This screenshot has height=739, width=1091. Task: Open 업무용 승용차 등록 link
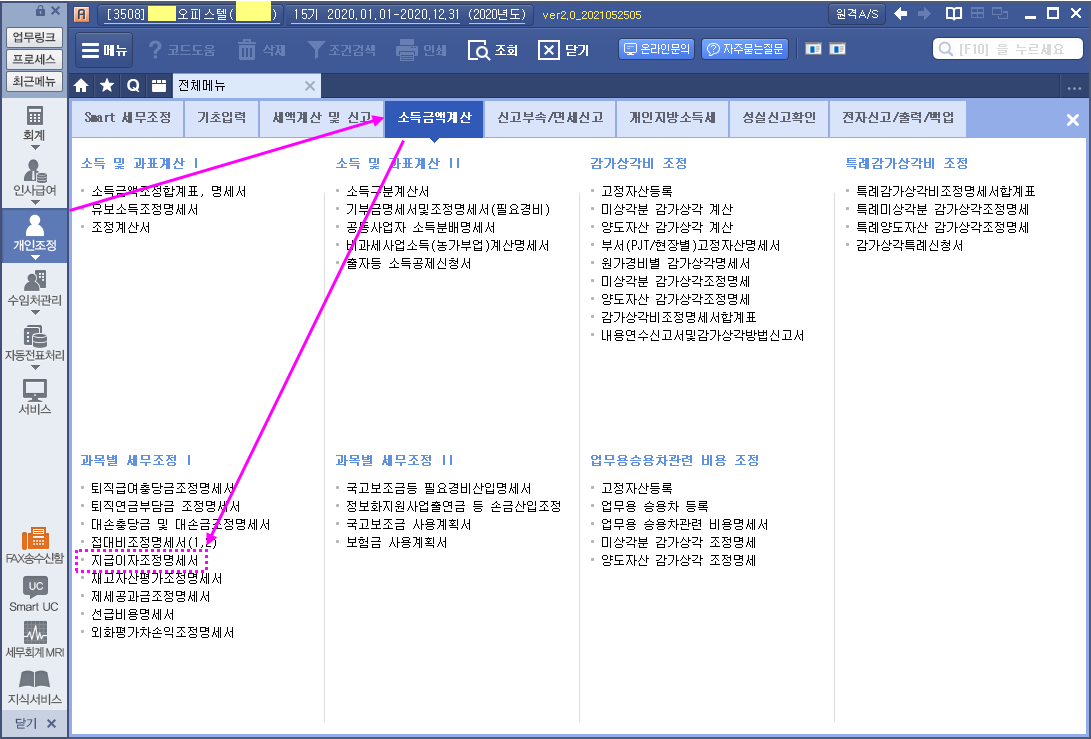coord(655,506)
